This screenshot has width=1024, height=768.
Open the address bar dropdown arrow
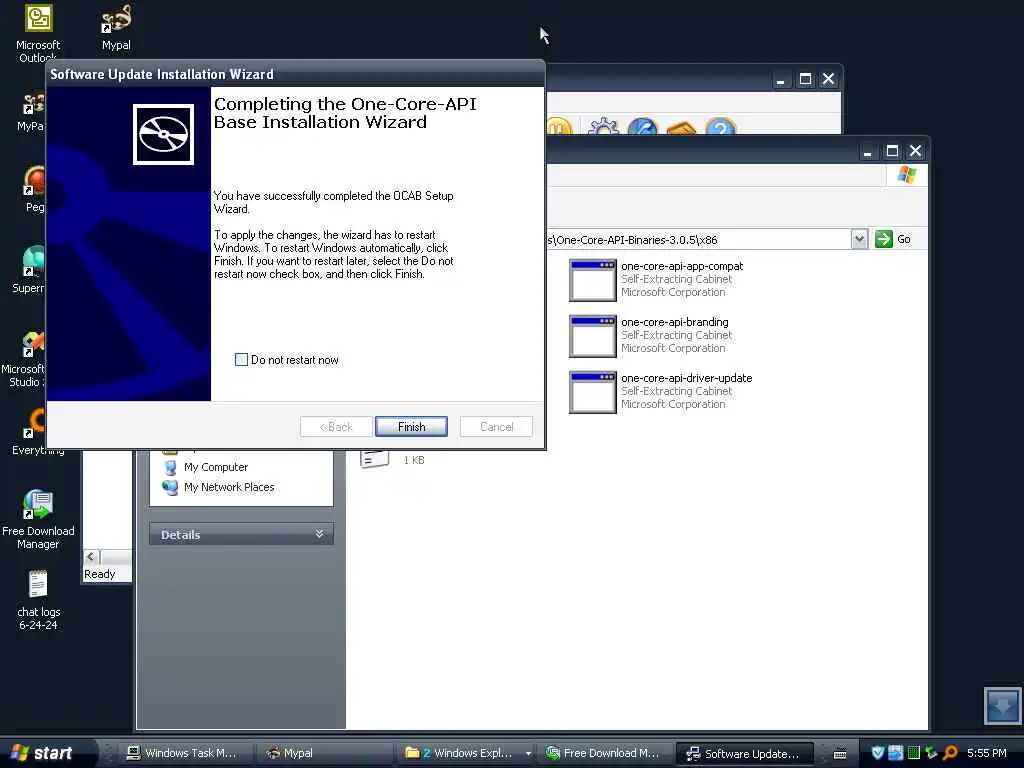(x=859, y=239)
